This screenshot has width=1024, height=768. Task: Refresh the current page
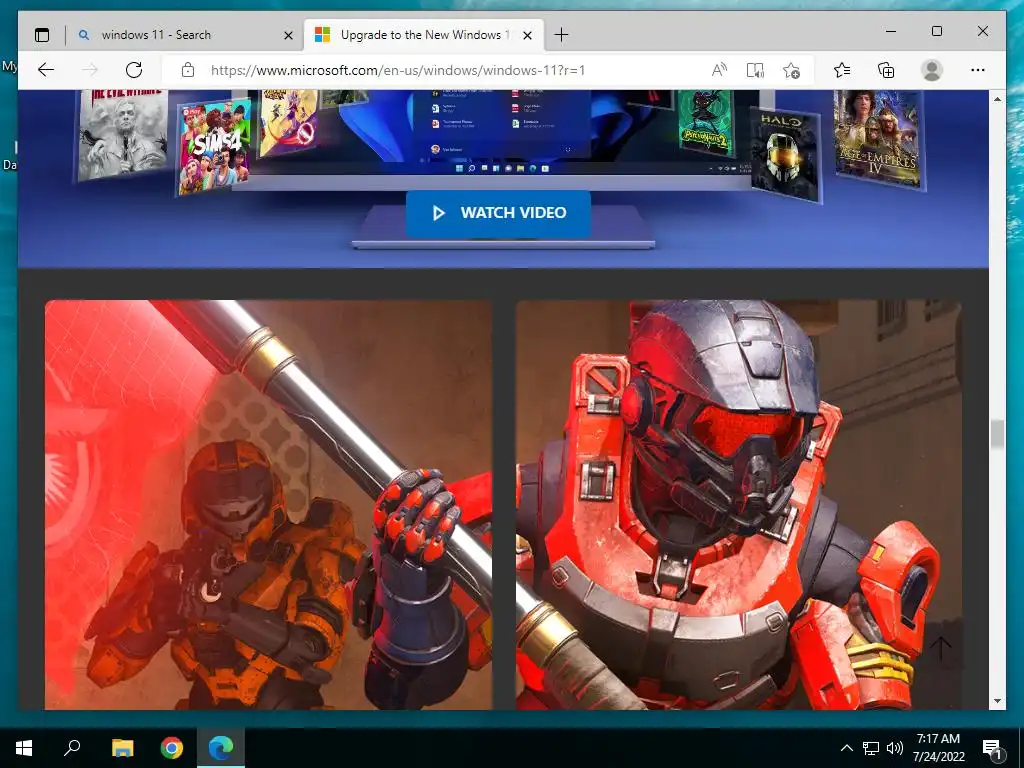pyautogui.click(x=134, y=70)
